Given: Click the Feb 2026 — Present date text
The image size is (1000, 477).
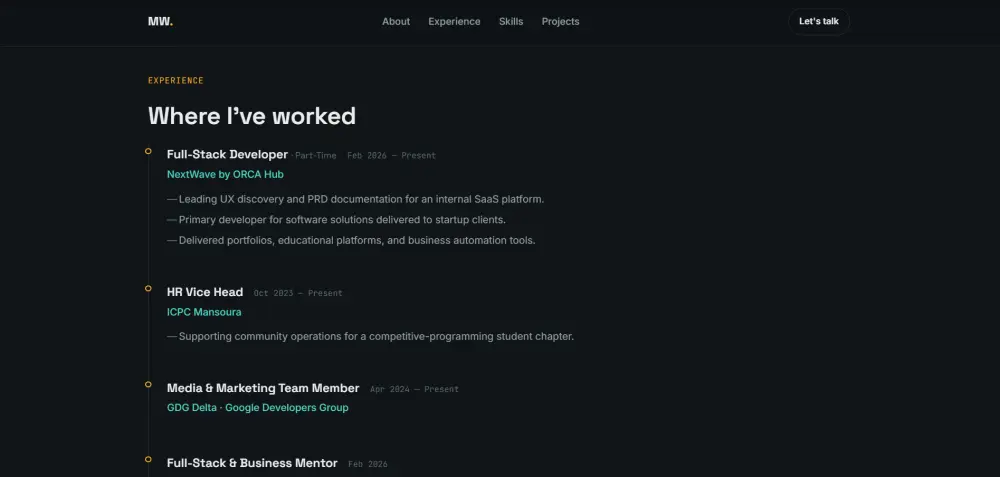Looking at the screenshot, I should [392, 156].
